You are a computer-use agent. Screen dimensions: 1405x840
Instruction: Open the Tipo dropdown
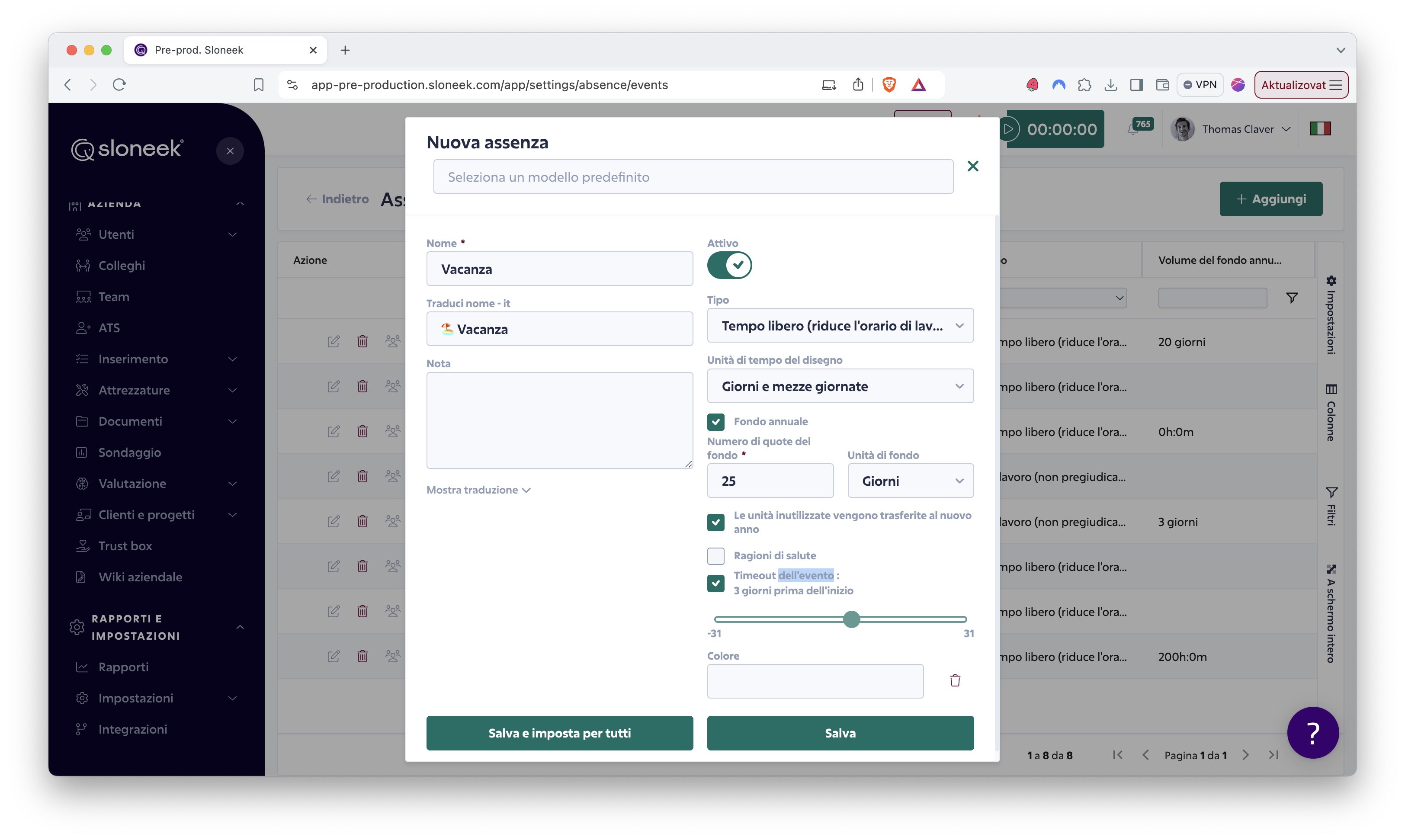point(840,325)
